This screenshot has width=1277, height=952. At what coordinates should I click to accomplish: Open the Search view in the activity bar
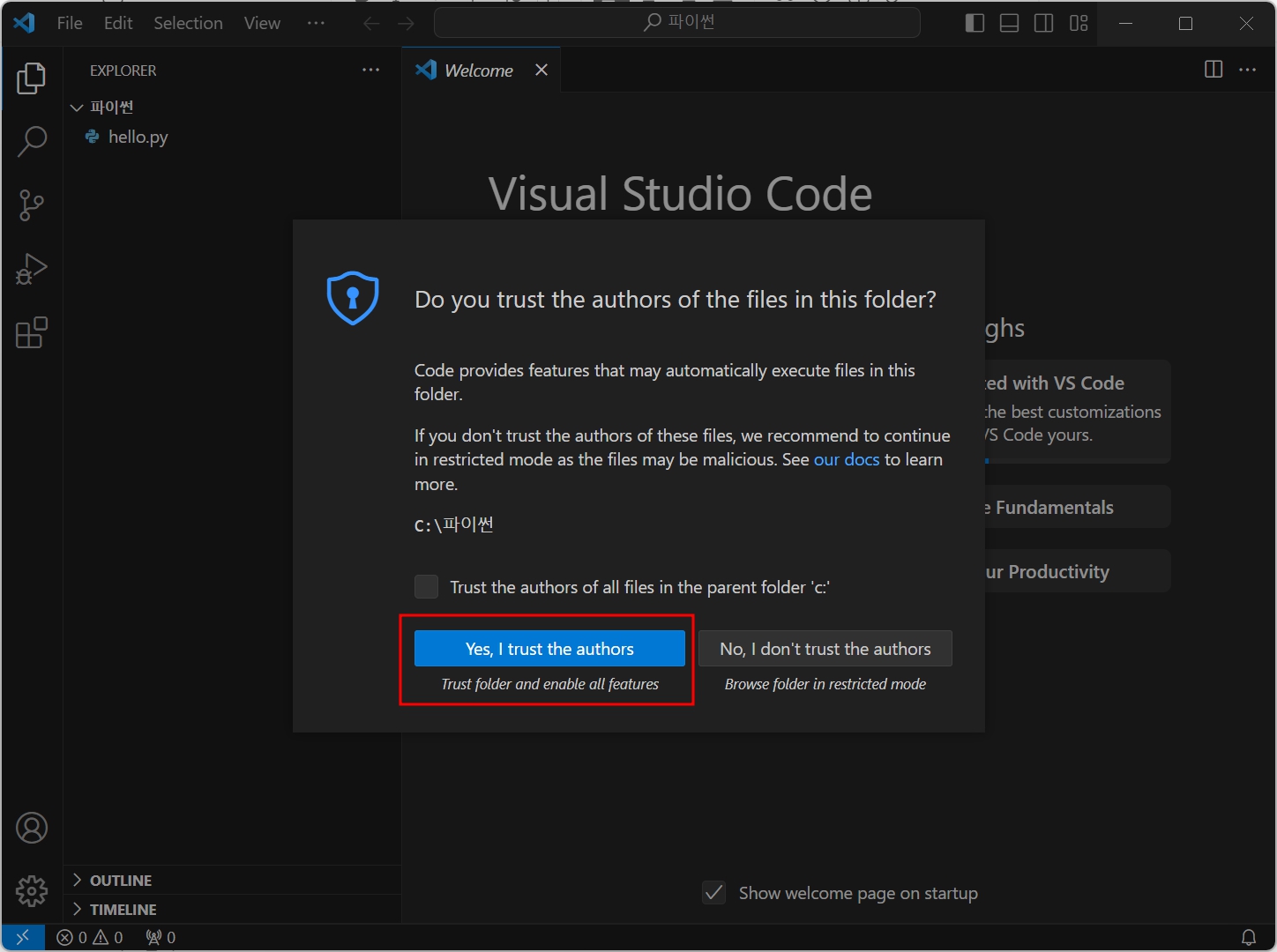(x=32, y=141)
